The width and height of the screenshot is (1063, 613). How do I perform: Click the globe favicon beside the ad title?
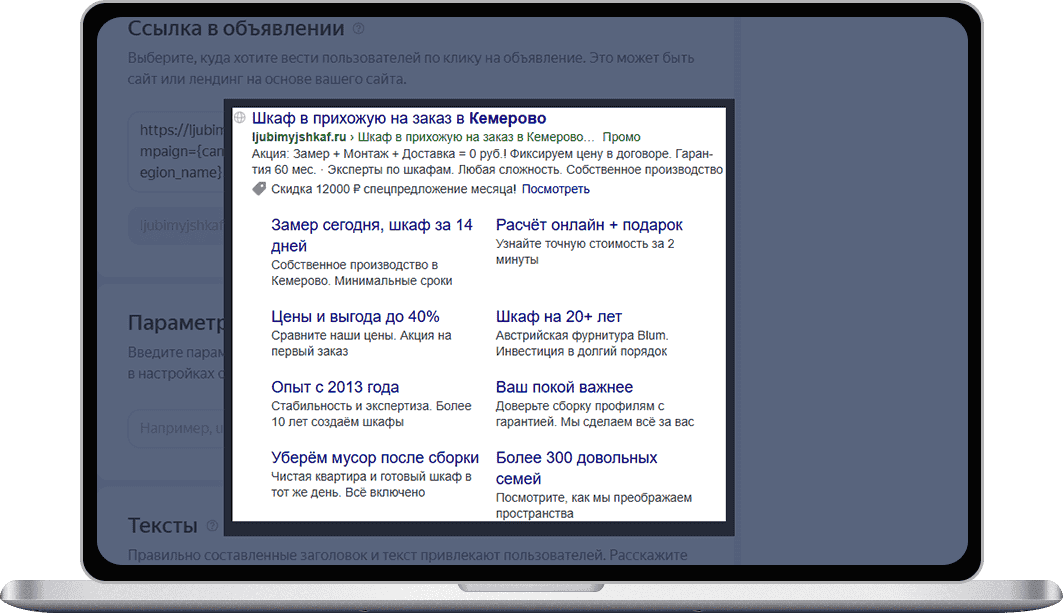[240, 118]
